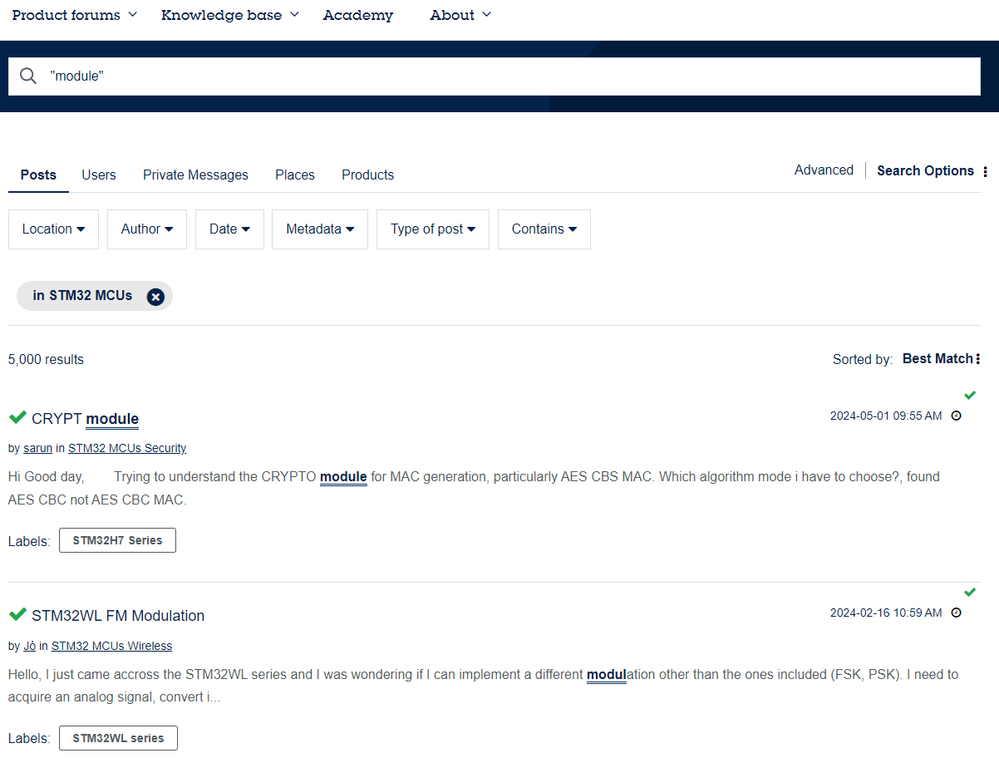This screenshot has height=758, width=999.
Task: Click the '5,000 results' count text
Action: coord(46,359)
